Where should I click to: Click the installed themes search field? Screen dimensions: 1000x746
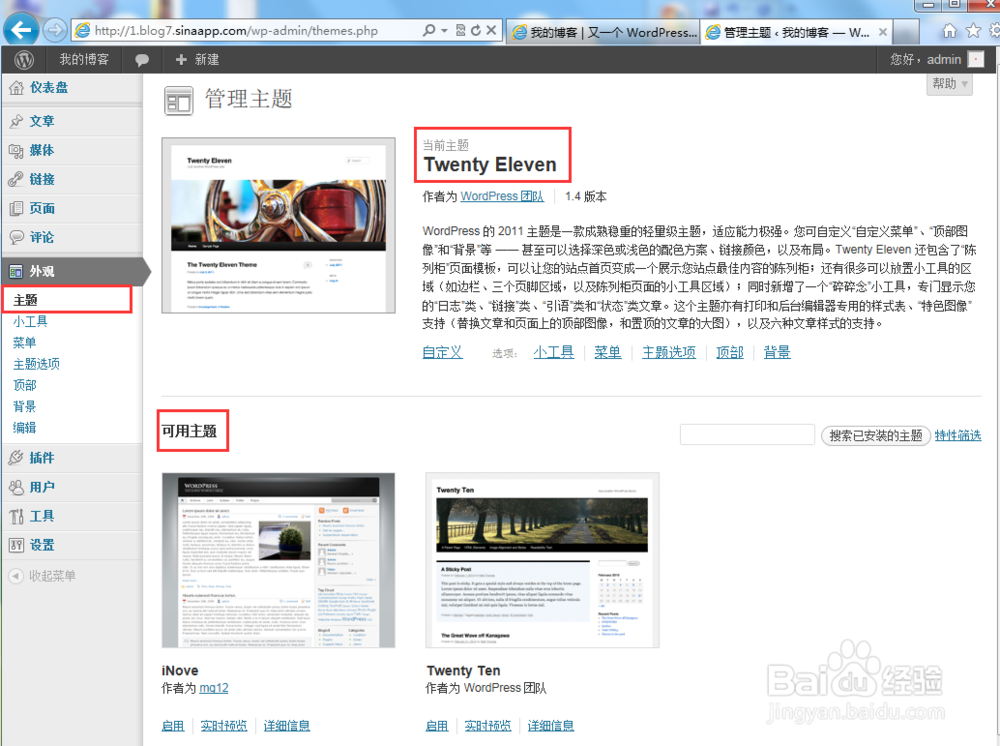point(747,435)
